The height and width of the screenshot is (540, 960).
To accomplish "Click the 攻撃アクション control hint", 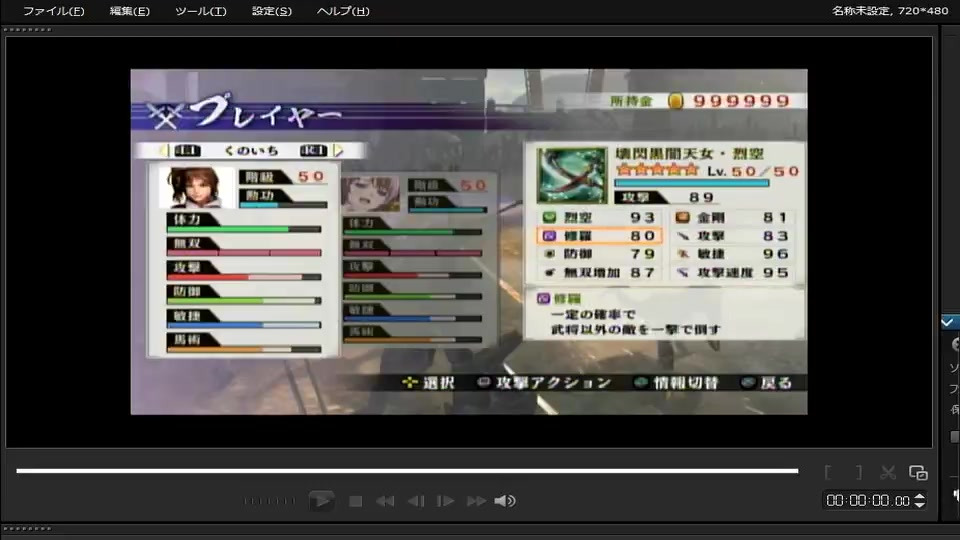I will coord(544,383).
